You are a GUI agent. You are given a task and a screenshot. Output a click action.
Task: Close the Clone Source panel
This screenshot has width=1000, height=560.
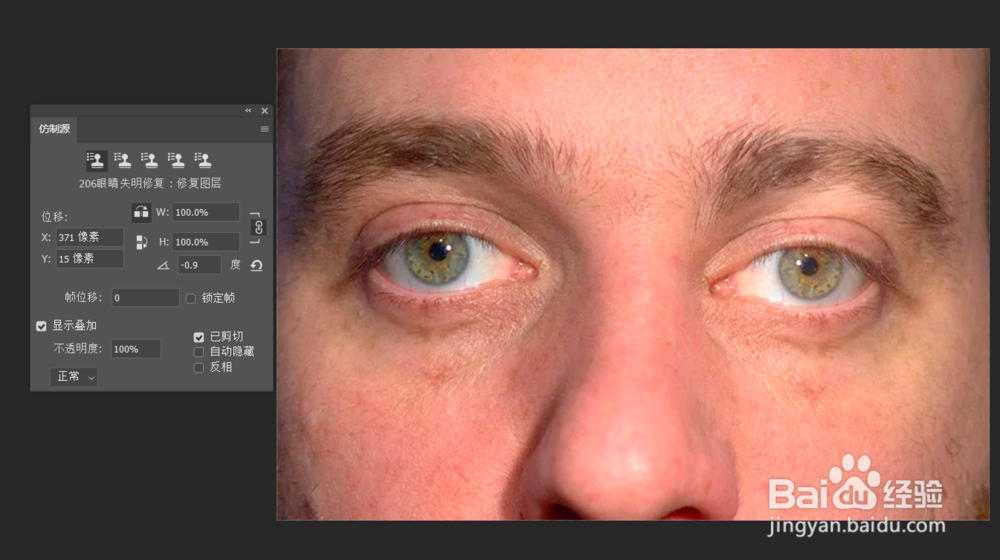[x=265, y=111]
